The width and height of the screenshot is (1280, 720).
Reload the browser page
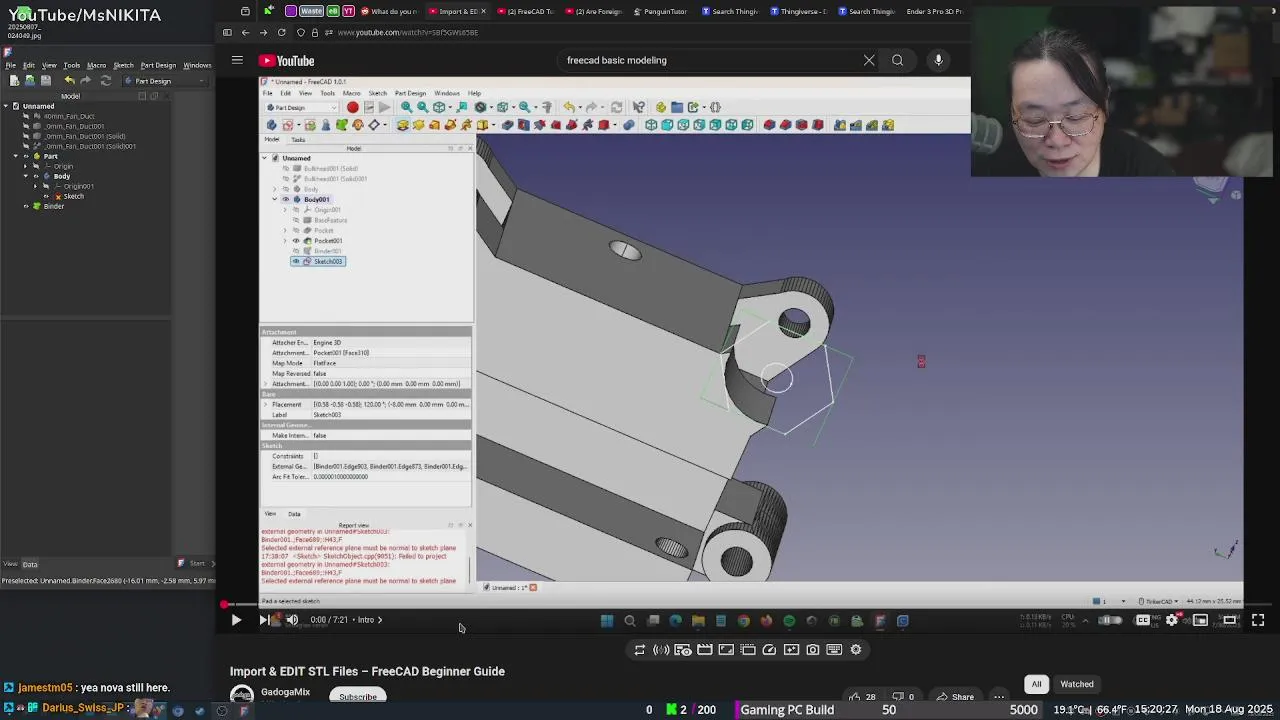tap(281, 32)
